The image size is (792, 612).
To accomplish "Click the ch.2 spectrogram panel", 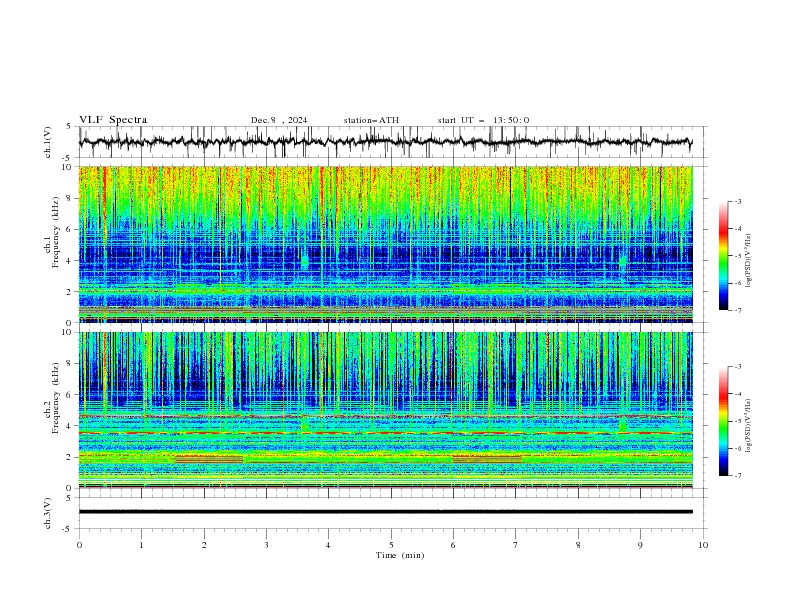I will coord(385,410).
